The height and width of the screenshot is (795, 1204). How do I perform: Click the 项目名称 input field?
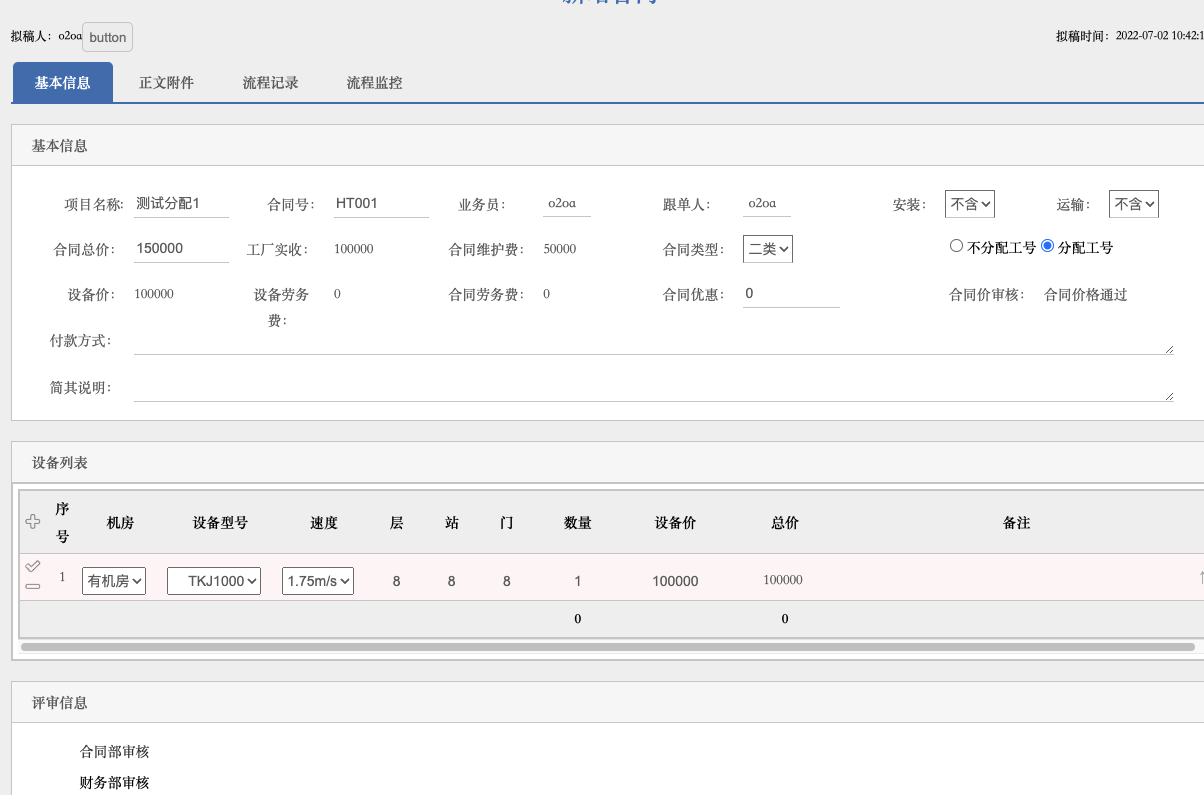pos(181,204)
